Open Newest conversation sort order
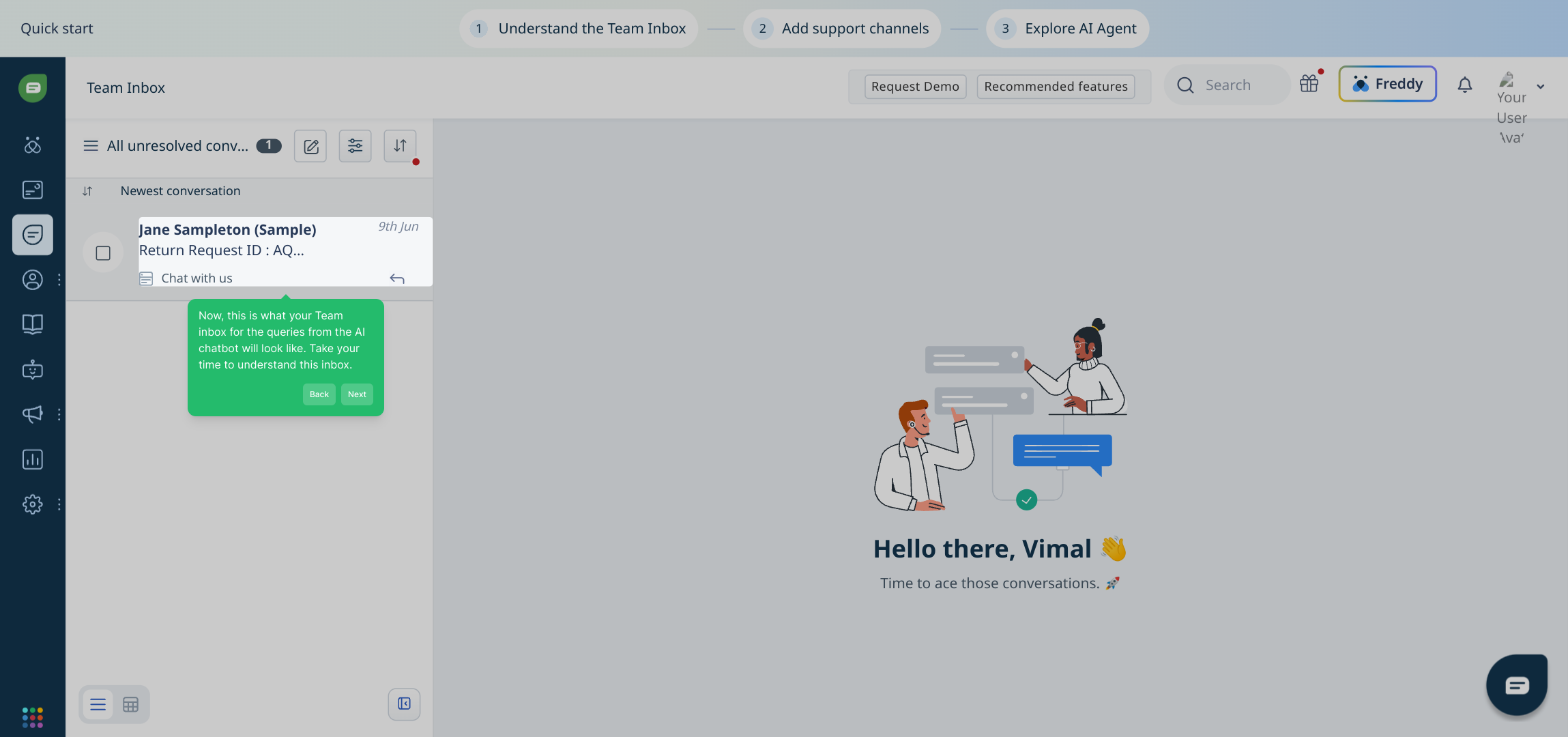The image size is (1568, 737). click(x=180, y=191)
